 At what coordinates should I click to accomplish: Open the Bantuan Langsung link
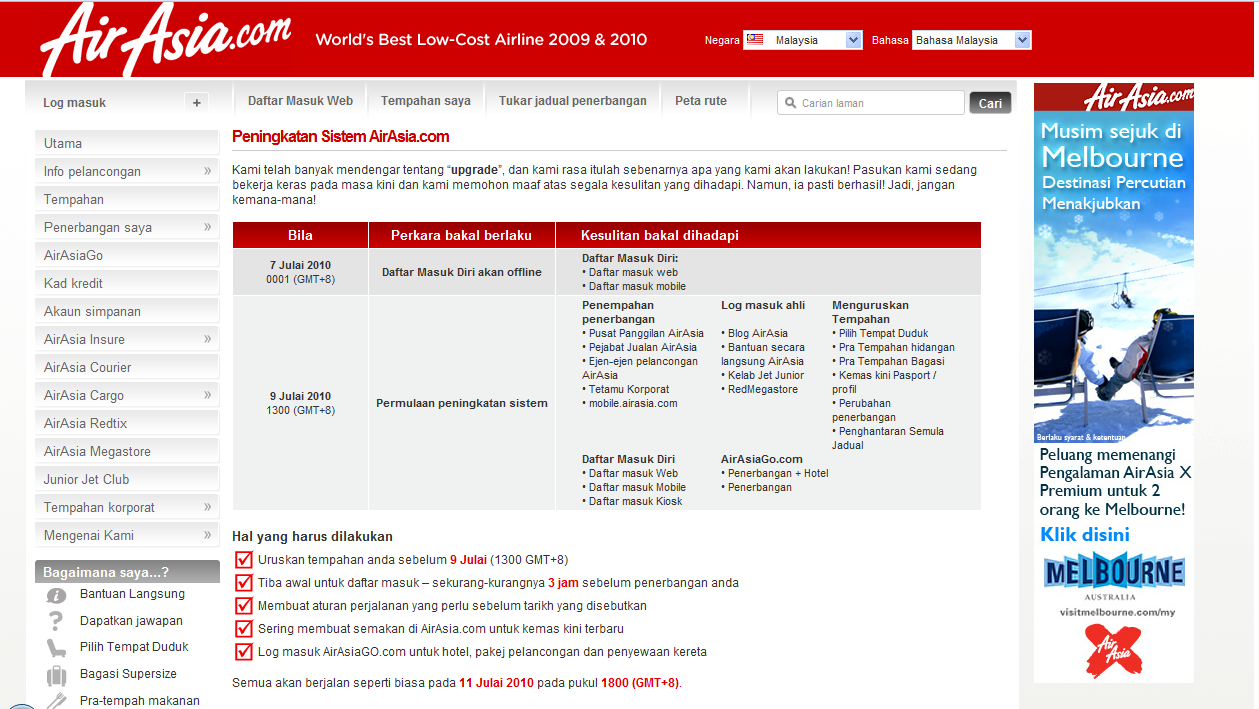click(x=132, y=594)
